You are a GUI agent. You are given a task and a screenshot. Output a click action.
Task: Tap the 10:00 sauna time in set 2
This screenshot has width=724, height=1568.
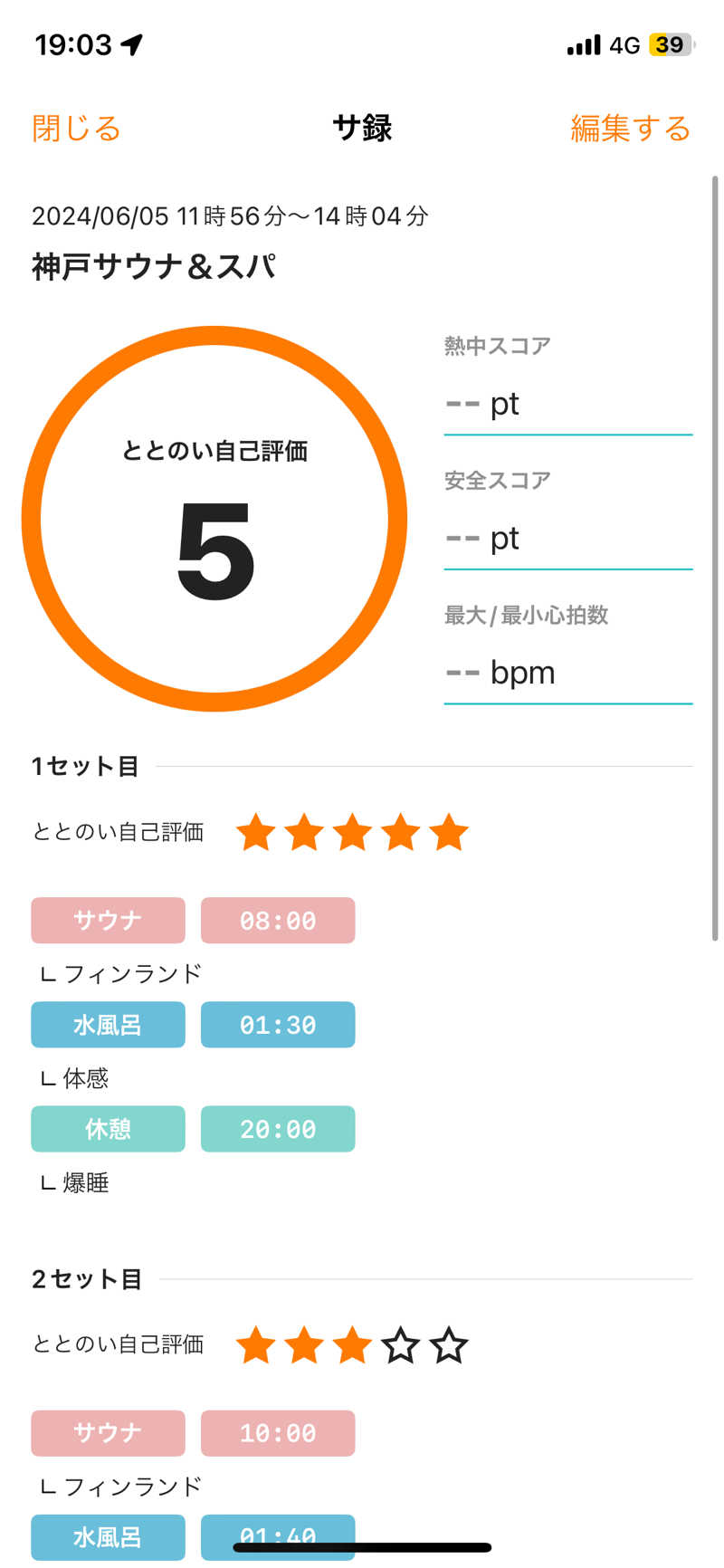[x=278, y=1433]
